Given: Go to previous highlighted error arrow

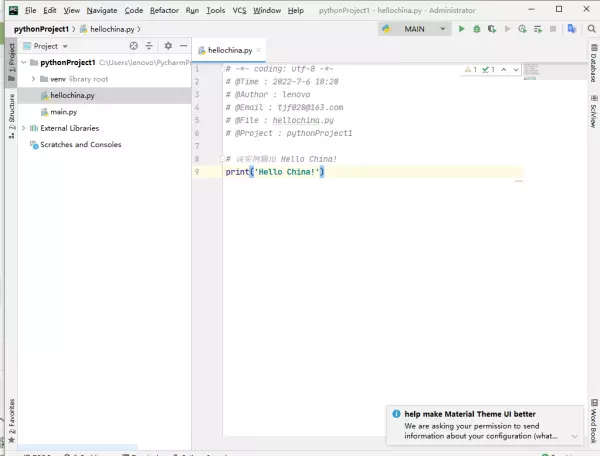Looking at the screenshot, I should pos(504,70).
